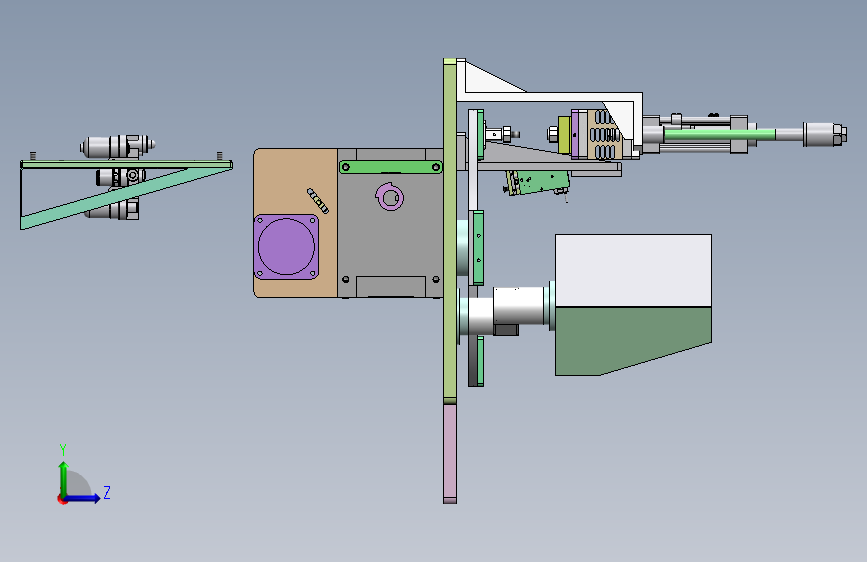Screen dimensions: 867x562
Task: Select the yellow-green block near the spring
Action: (x=564, y=134)
